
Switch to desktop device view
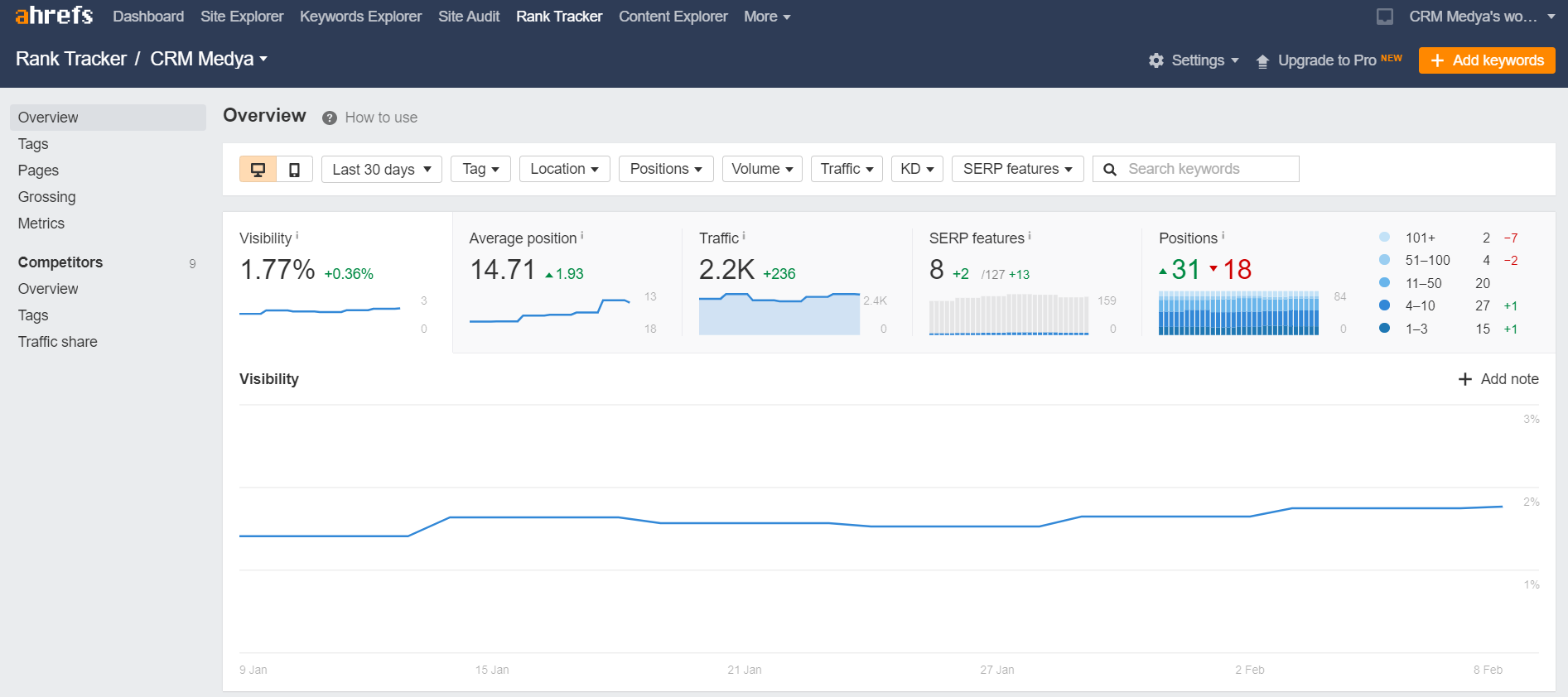(258, 169)
